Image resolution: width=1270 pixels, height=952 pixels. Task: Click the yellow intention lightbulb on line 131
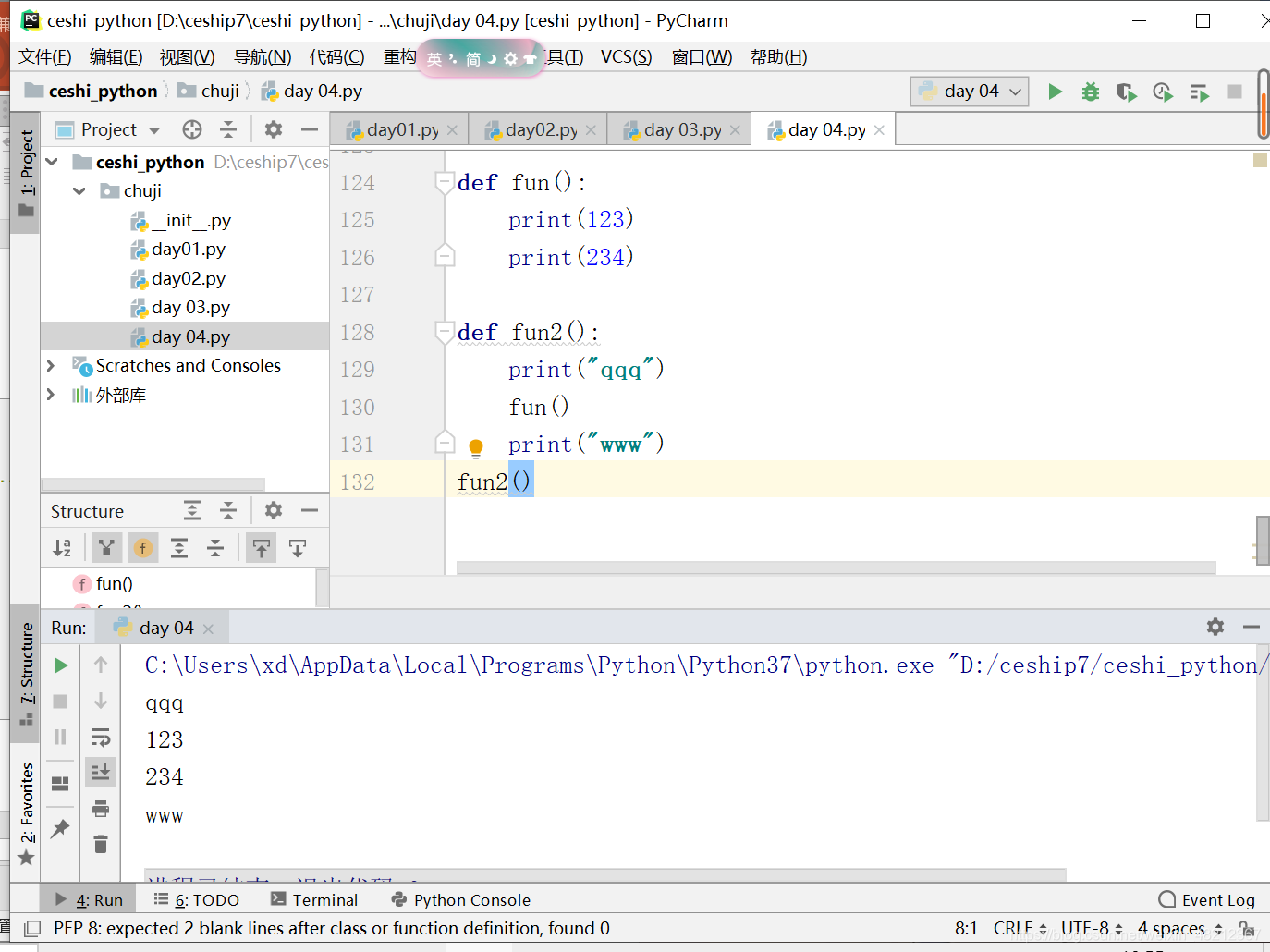coord(476,448)
